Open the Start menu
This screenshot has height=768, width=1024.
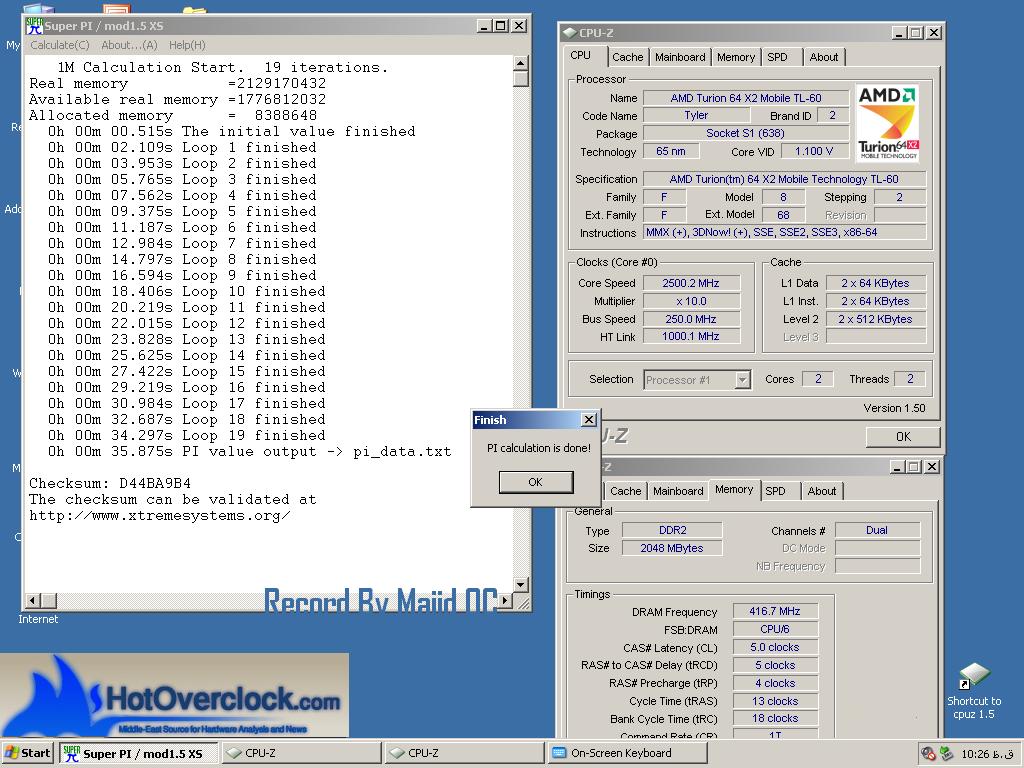point(27,753)
